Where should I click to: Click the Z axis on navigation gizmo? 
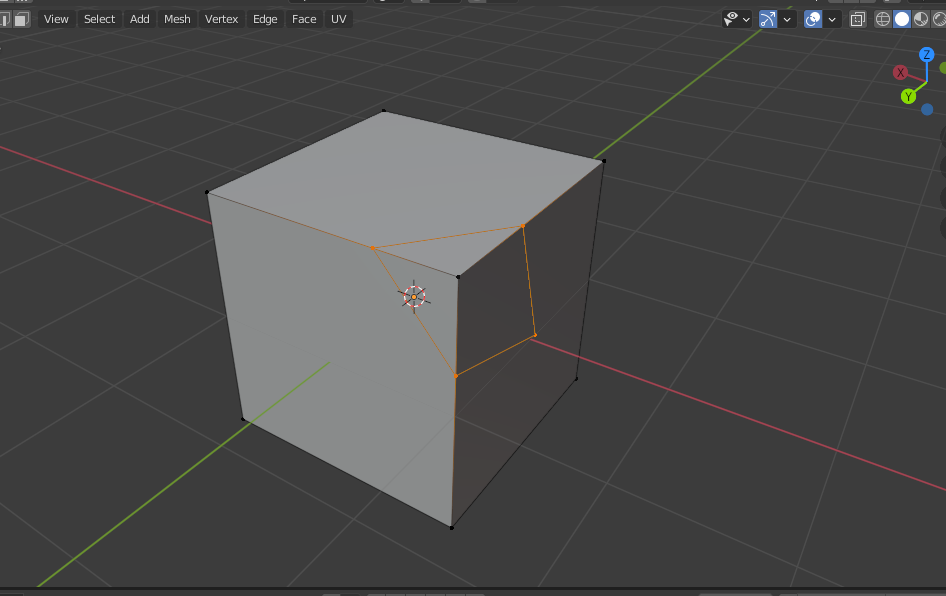[927, 55]
